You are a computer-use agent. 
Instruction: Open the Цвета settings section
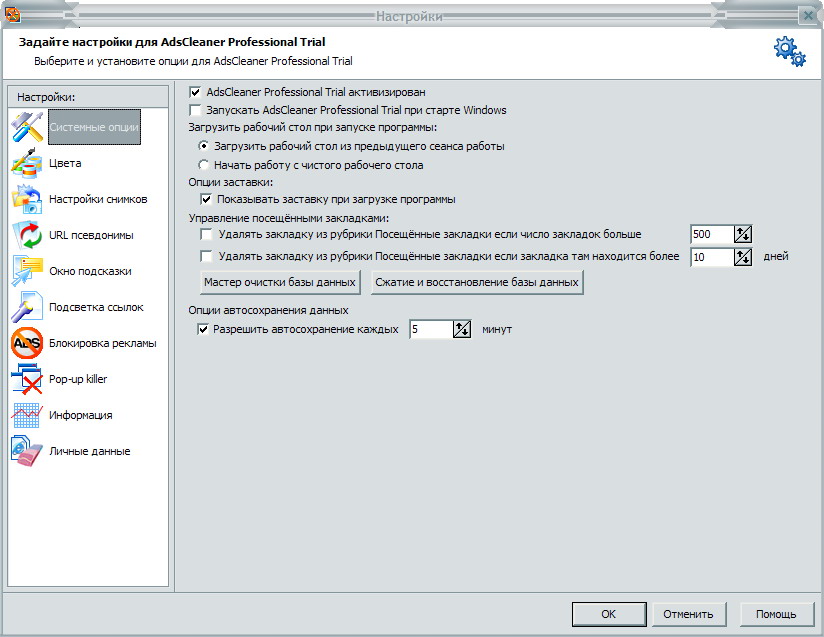(x=65, y=163)
